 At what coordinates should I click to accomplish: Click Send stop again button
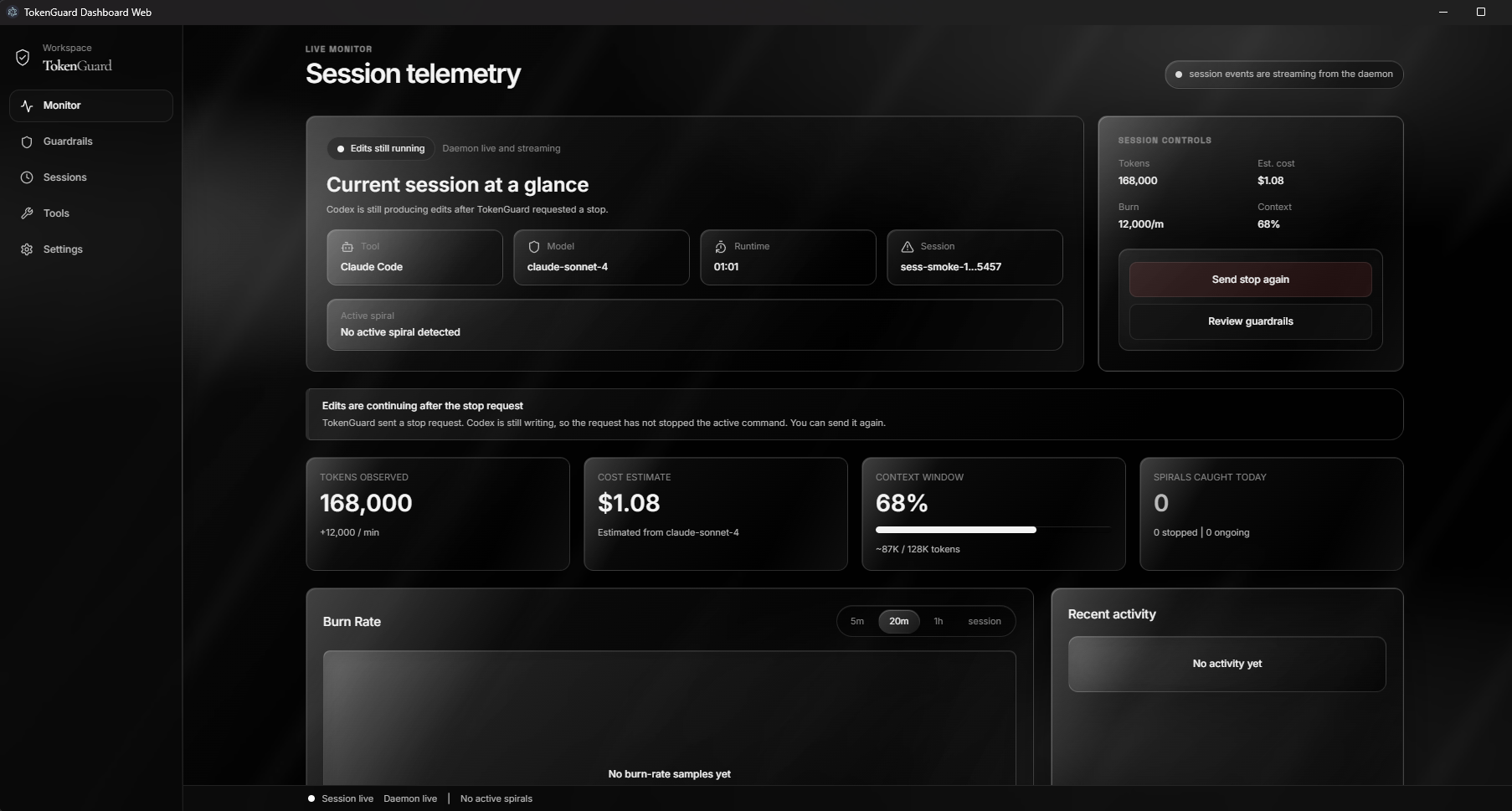(x=1251, y=280)
